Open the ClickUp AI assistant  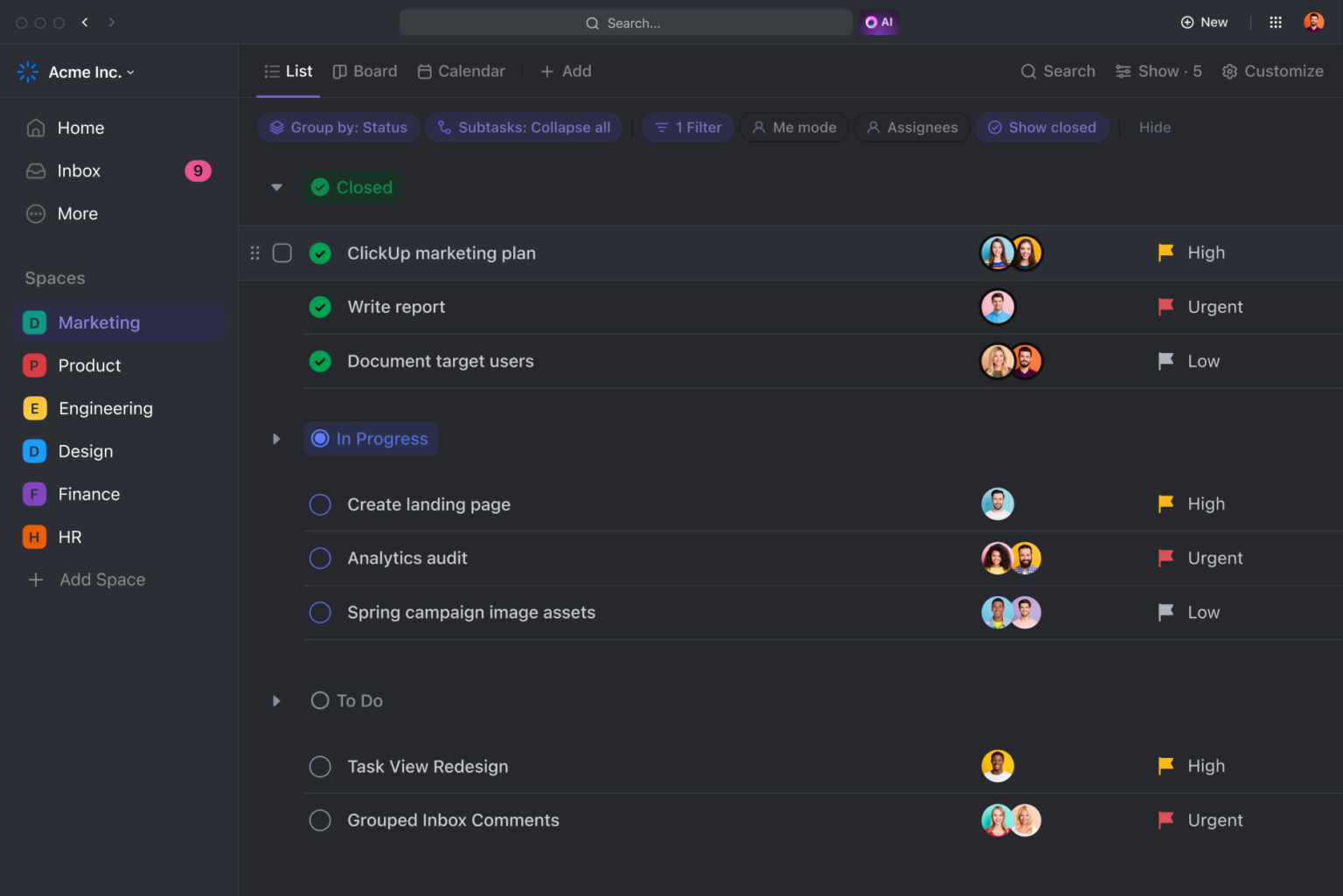tap(879, 22)
